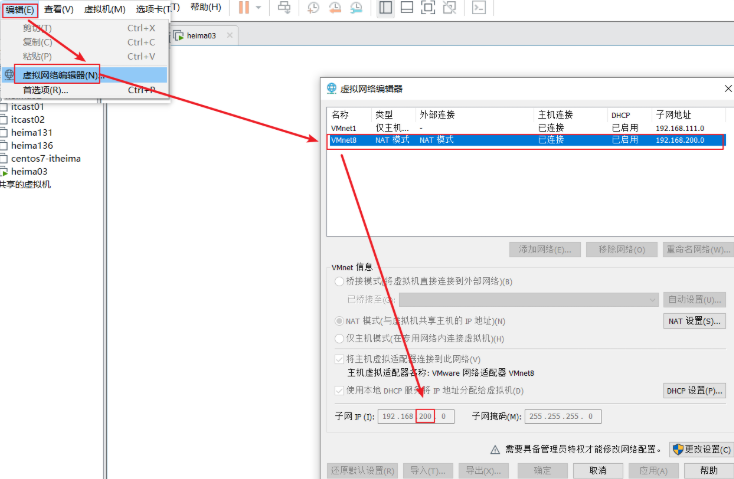
Task: Close the heima03 tab
Action: pyautogui.click(x=229, y=35)
